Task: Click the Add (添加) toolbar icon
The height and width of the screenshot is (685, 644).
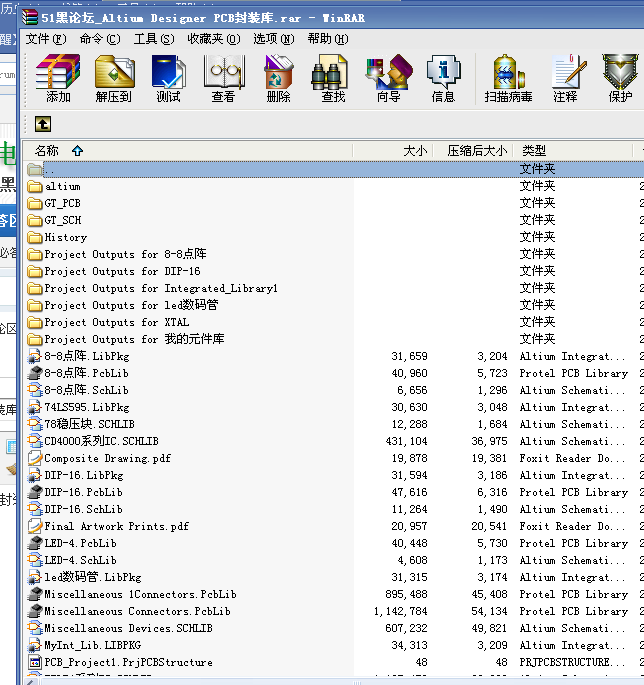Action: tap(58, 79)
